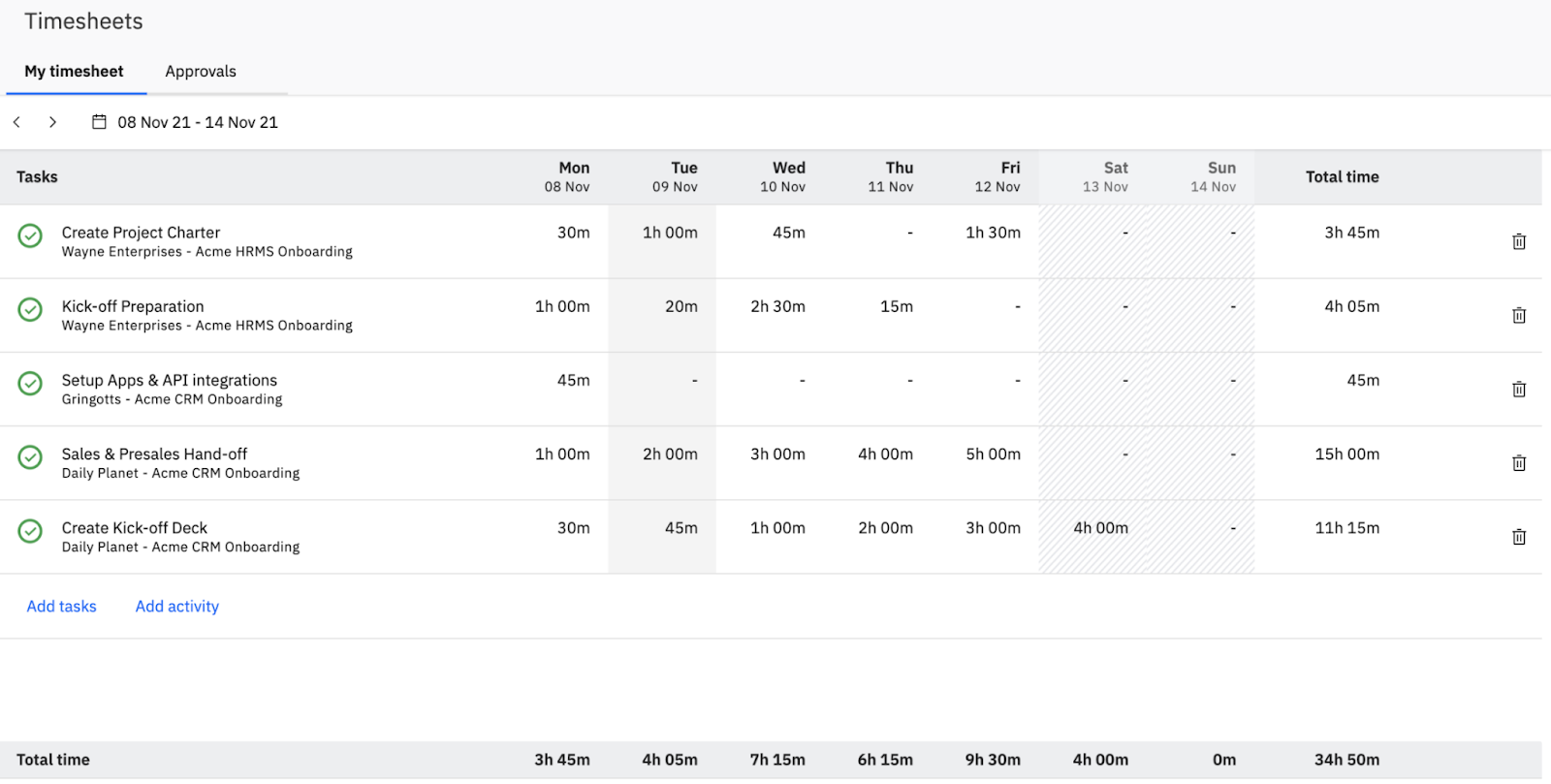
Task: Delete the Create Kick-off Deck row
Action: click(1519, 536)
